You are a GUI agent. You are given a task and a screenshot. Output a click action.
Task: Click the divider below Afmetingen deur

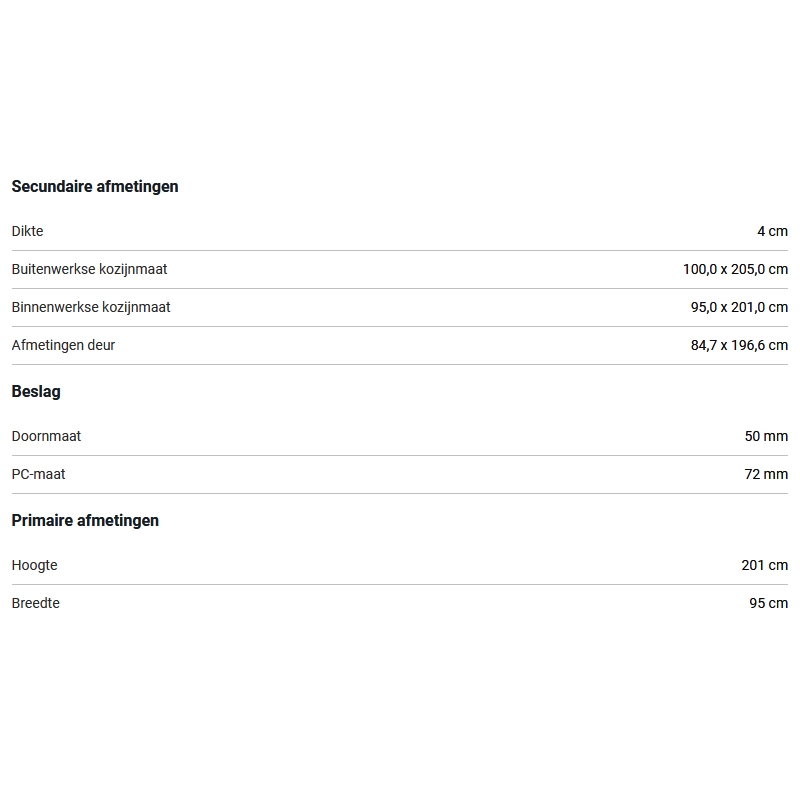click(400, 364)
